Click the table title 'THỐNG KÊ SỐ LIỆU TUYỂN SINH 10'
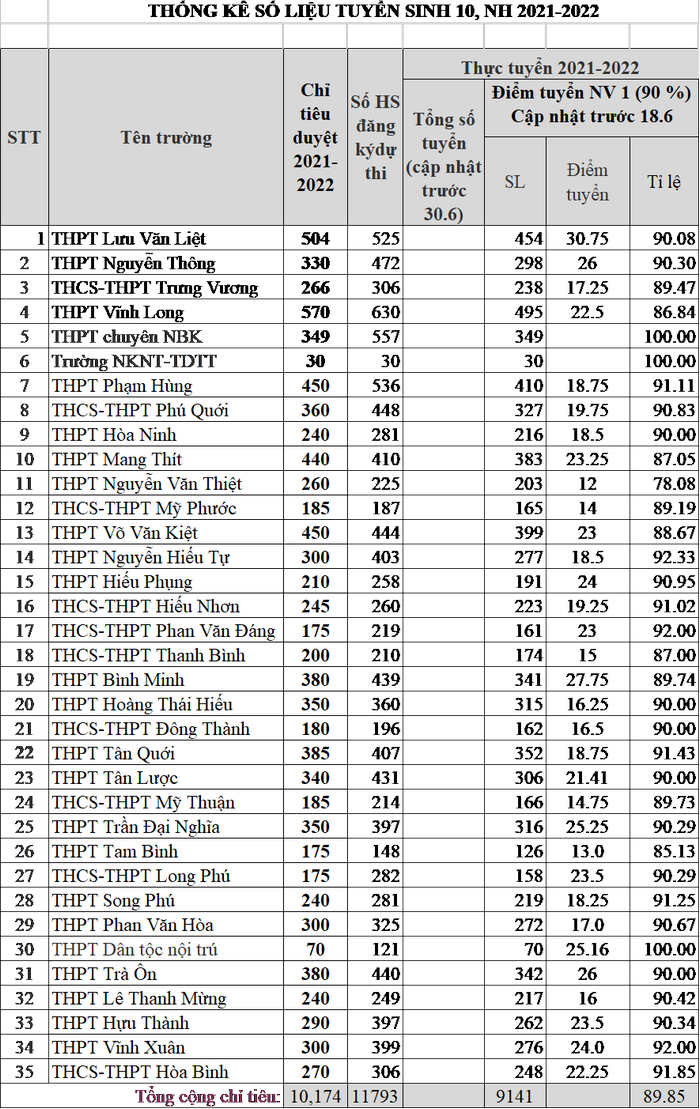 click(373, 12)
